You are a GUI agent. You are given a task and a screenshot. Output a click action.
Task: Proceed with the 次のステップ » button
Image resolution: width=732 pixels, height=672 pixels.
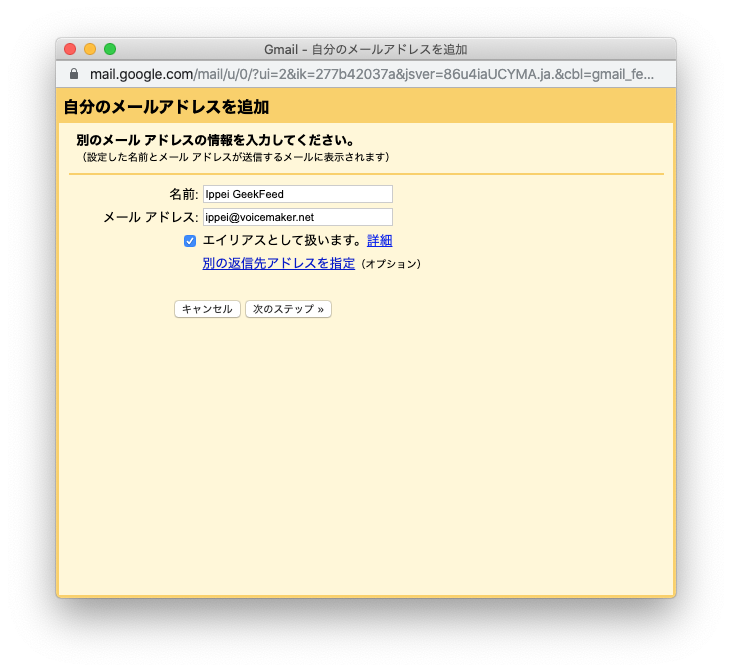(289, 309)
